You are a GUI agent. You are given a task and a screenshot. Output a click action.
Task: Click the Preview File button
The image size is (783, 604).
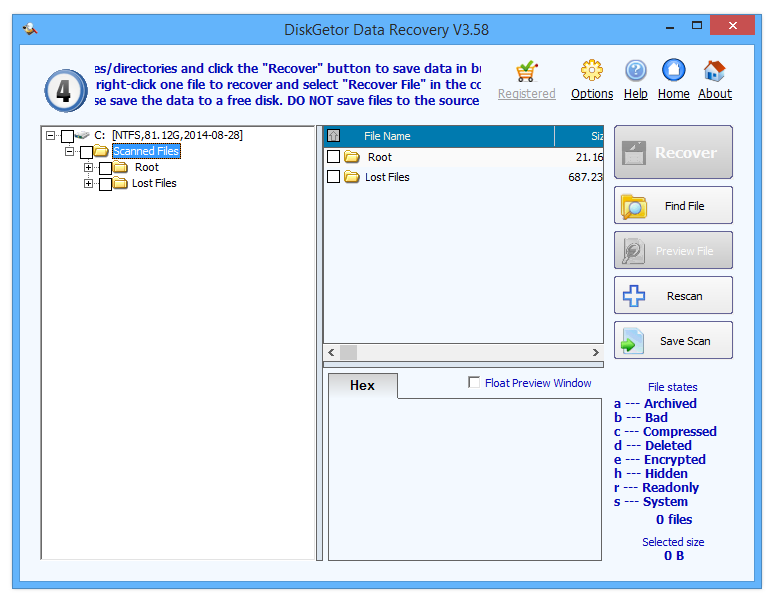coord(673,250)
